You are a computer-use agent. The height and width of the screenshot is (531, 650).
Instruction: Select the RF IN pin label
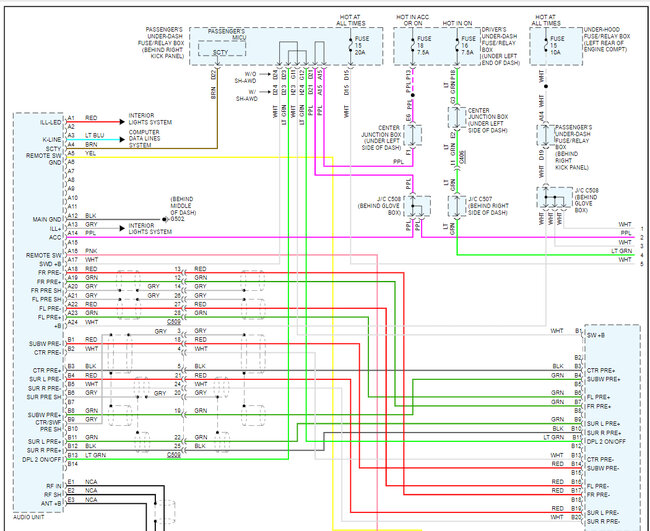(53, 486)
